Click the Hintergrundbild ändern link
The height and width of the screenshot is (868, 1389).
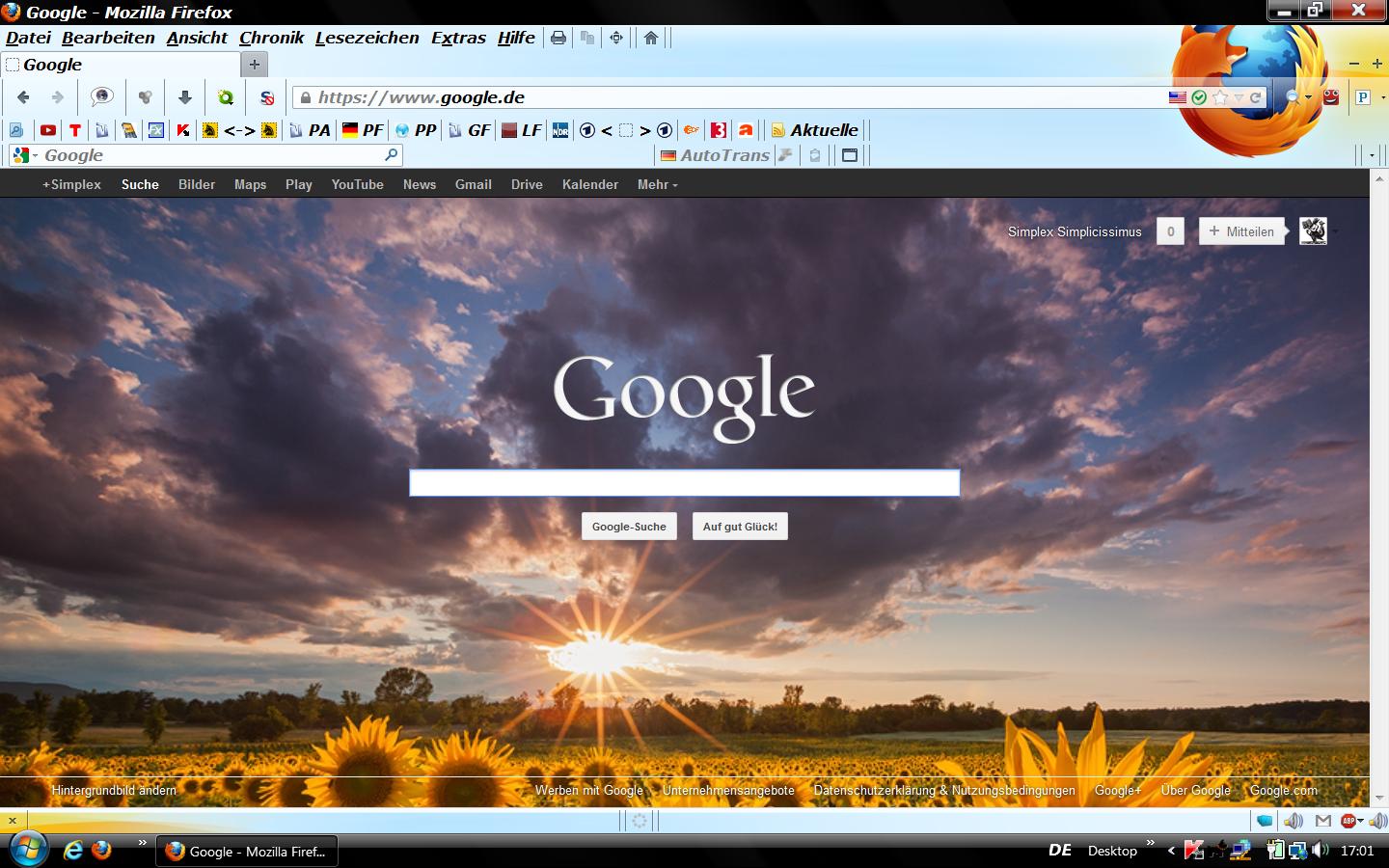[114, 790]
